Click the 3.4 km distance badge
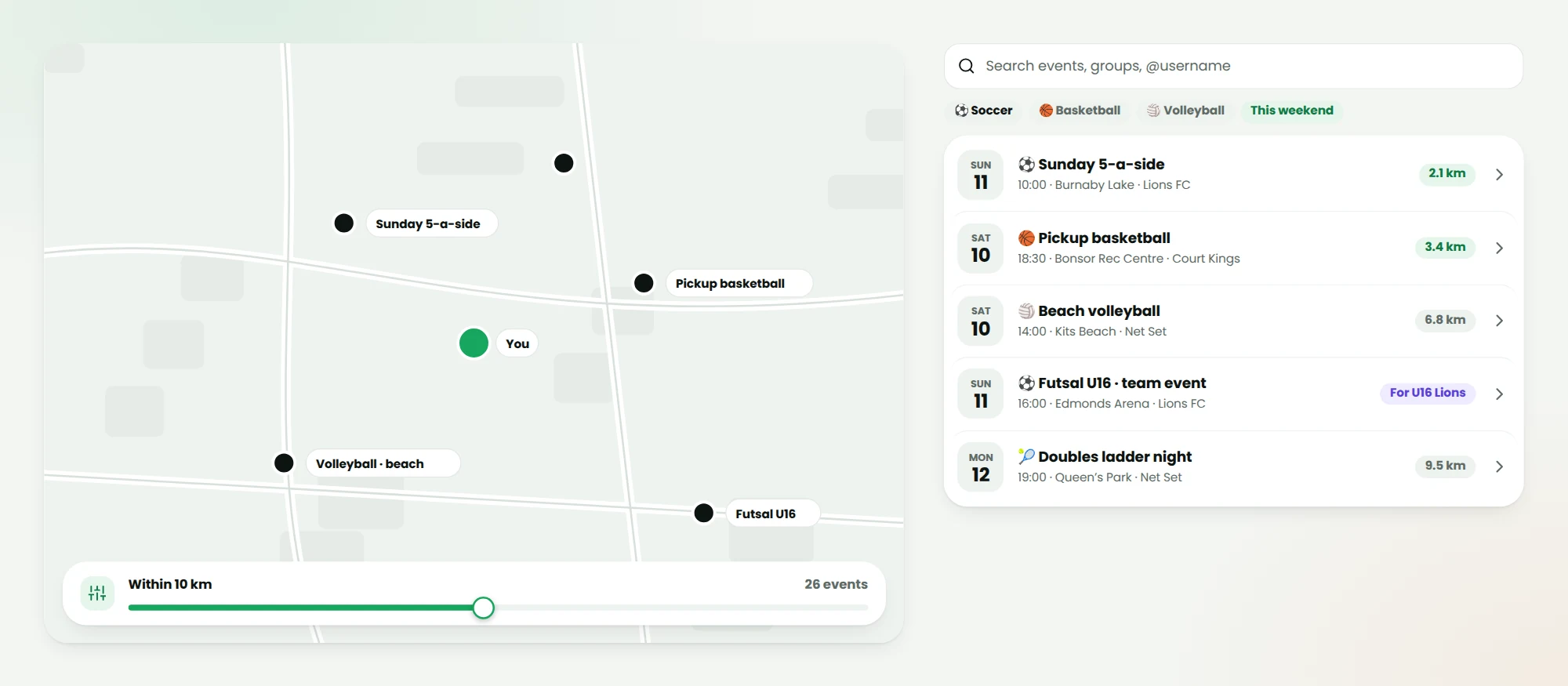Screen dimensions: 1568x686 [1445, 247]
